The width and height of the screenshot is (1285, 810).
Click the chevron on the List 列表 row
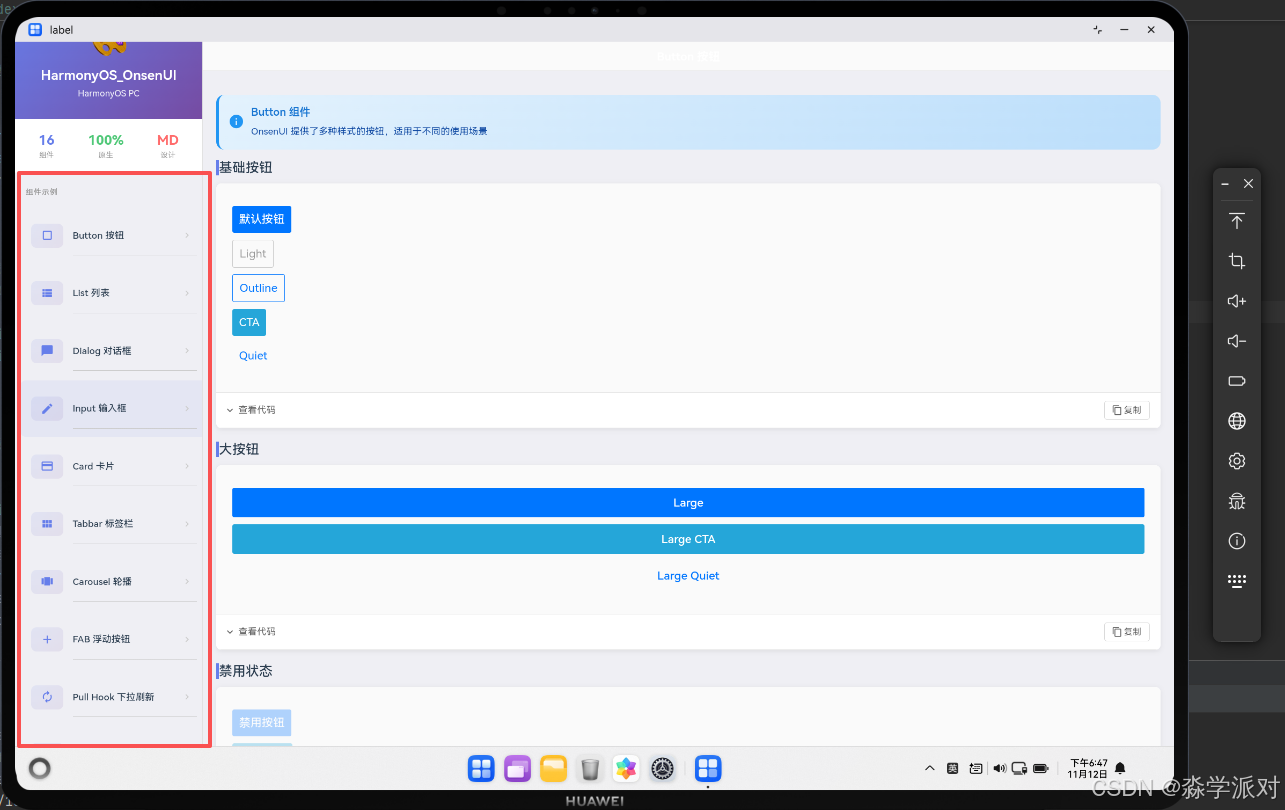(187, 293)
